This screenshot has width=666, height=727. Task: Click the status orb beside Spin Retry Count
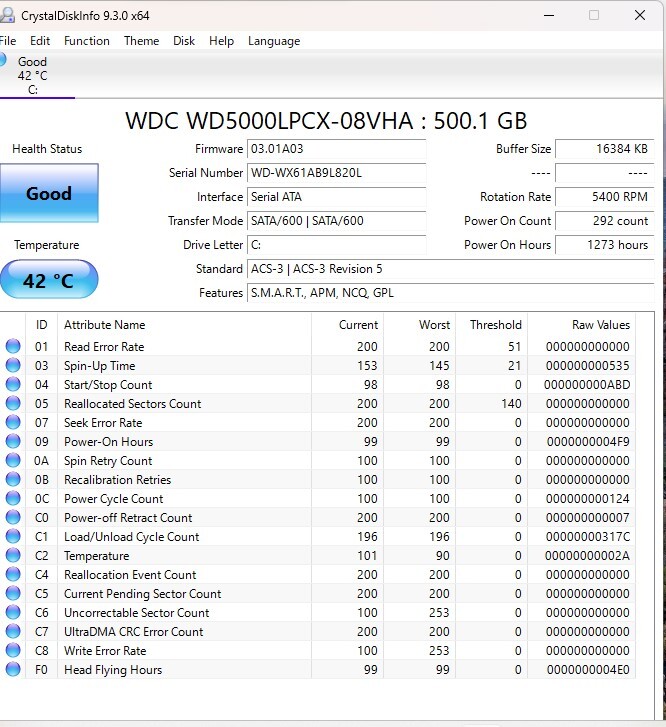tap(13, 460)
